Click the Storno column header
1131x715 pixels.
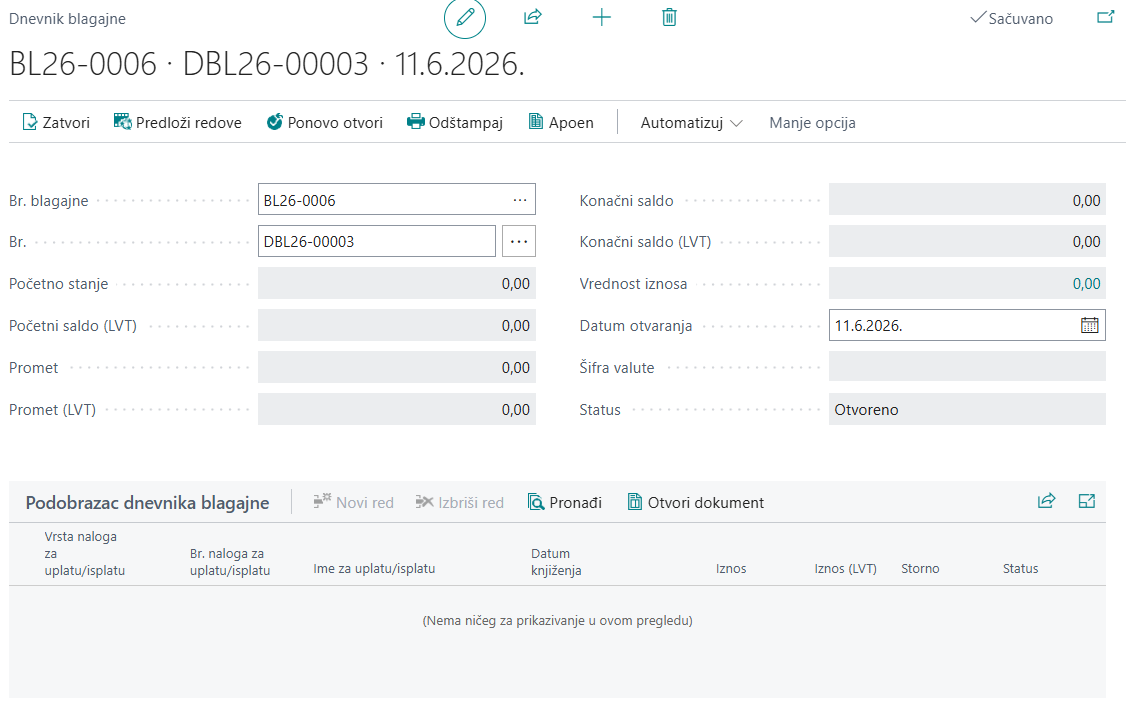click(920, 569)
